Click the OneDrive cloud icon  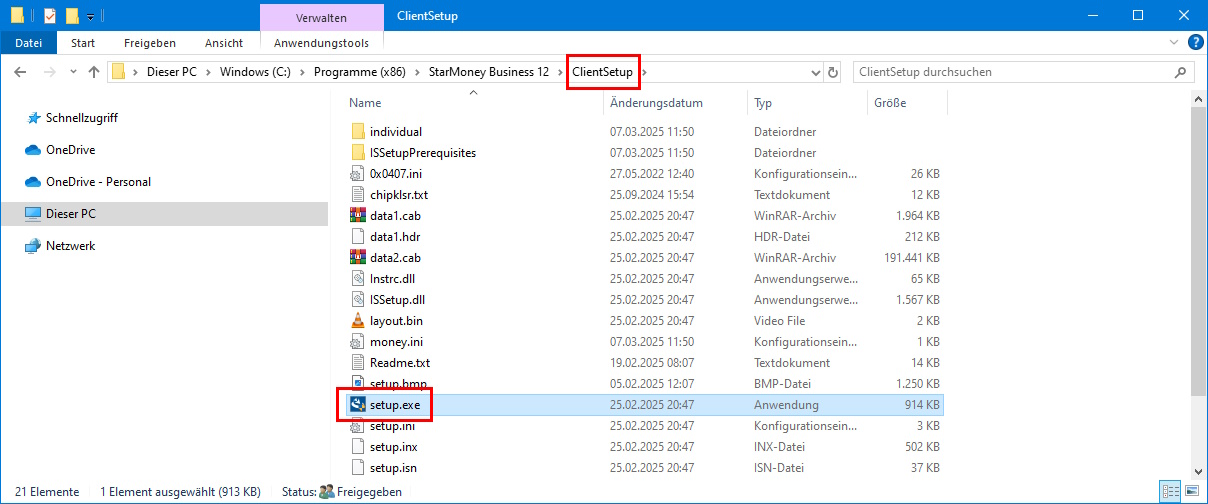33,150
